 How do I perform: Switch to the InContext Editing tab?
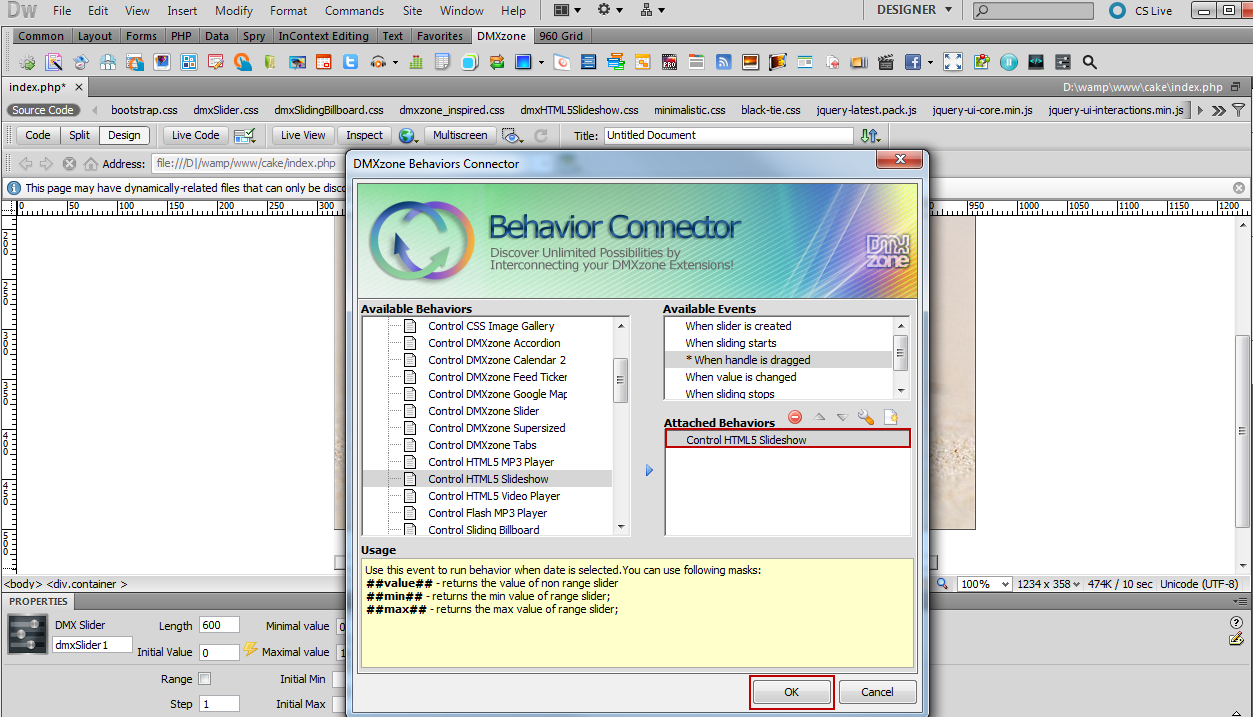tap(323, 36)
